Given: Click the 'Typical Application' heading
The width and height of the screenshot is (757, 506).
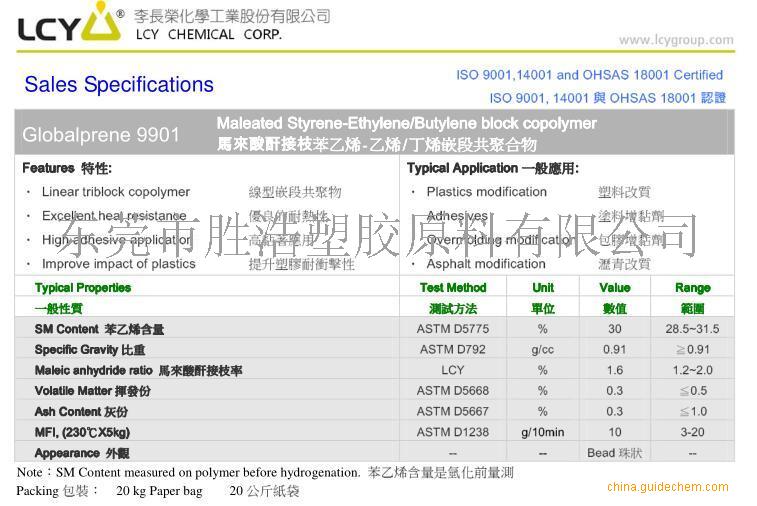Looking at the screenshot, I should (x=493, y=168).
